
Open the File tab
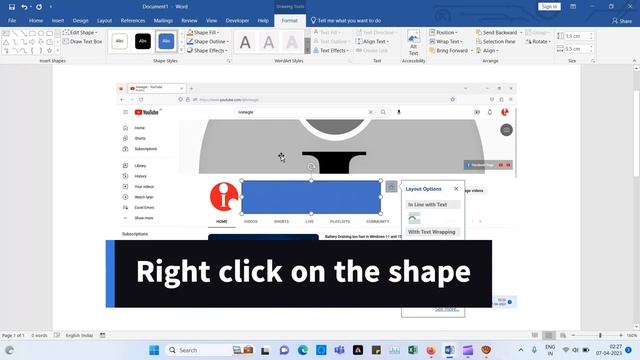(x=12, y=20)
